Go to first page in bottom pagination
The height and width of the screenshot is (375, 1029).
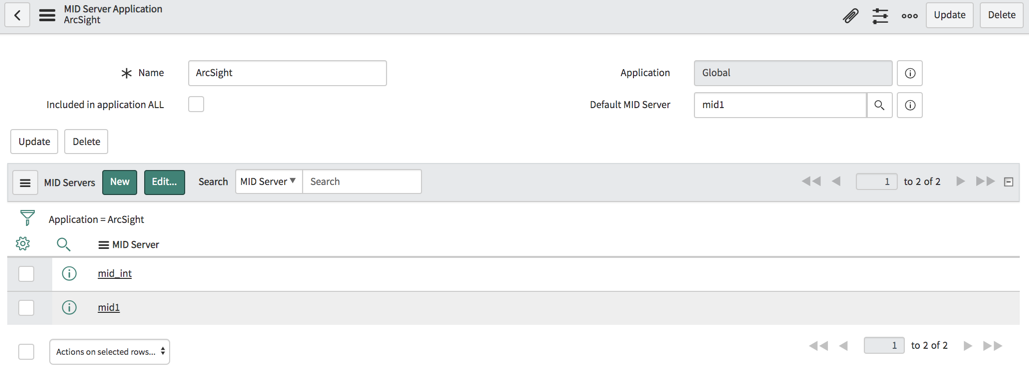point(819,345)
